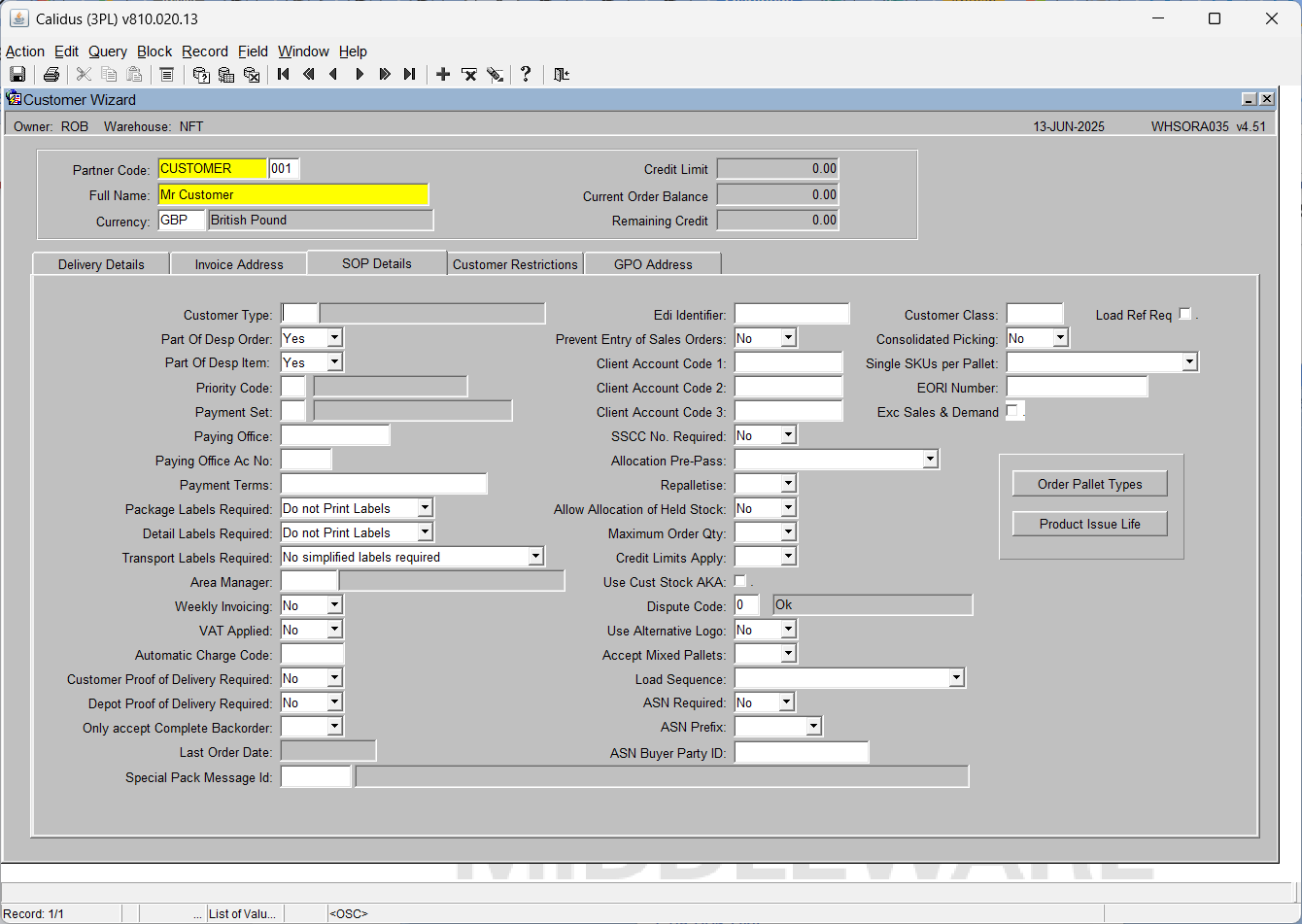This screenshot has width=1302, height=924.
Task: Click the EORI Number input field
Action: coord(1077,387)
